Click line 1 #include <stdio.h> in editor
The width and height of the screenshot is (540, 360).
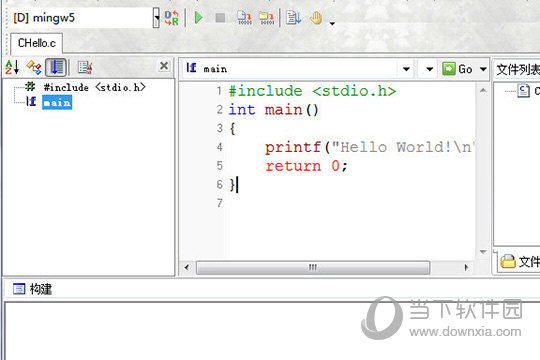pyautogui.click(x=312, y=91)
